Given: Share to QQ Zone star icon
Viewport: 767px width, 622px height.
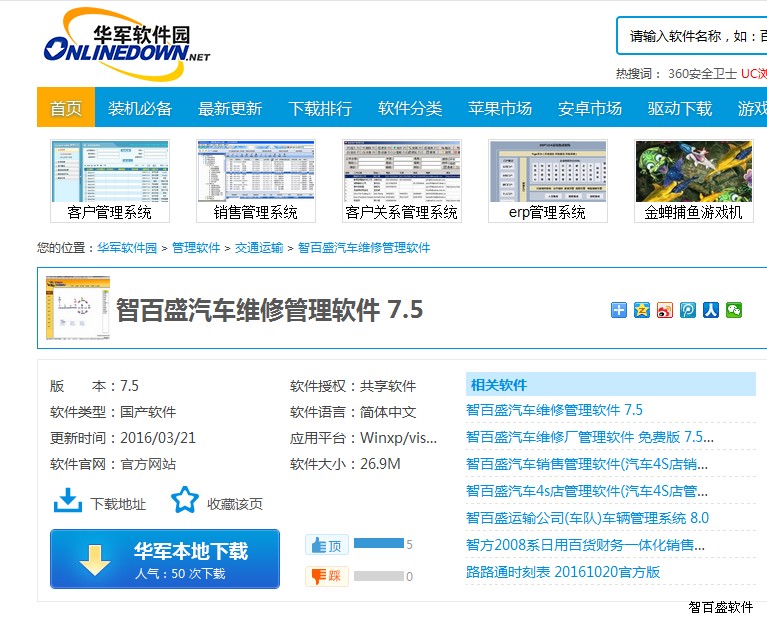Looking at the screenshot, I should point(642,310).
